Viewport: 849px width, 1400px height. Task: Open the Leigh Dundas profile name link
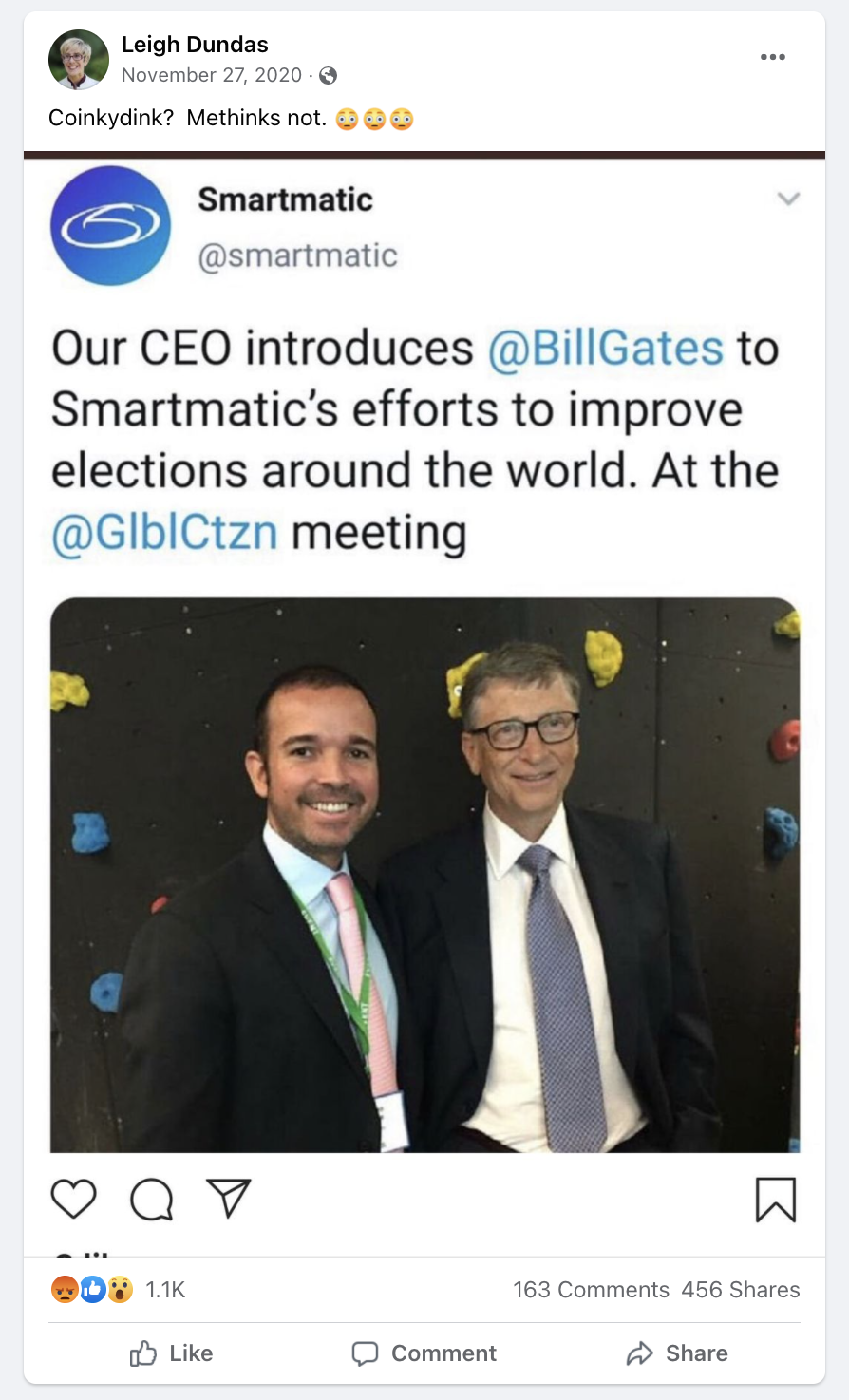195,45
